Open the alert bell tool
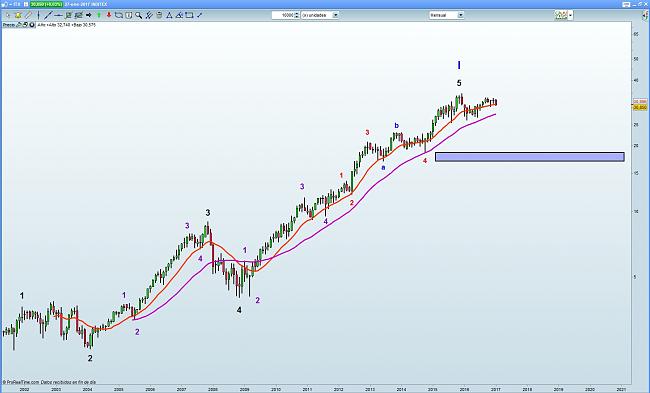The image size is (650, 393). click(x=18, y=15)
